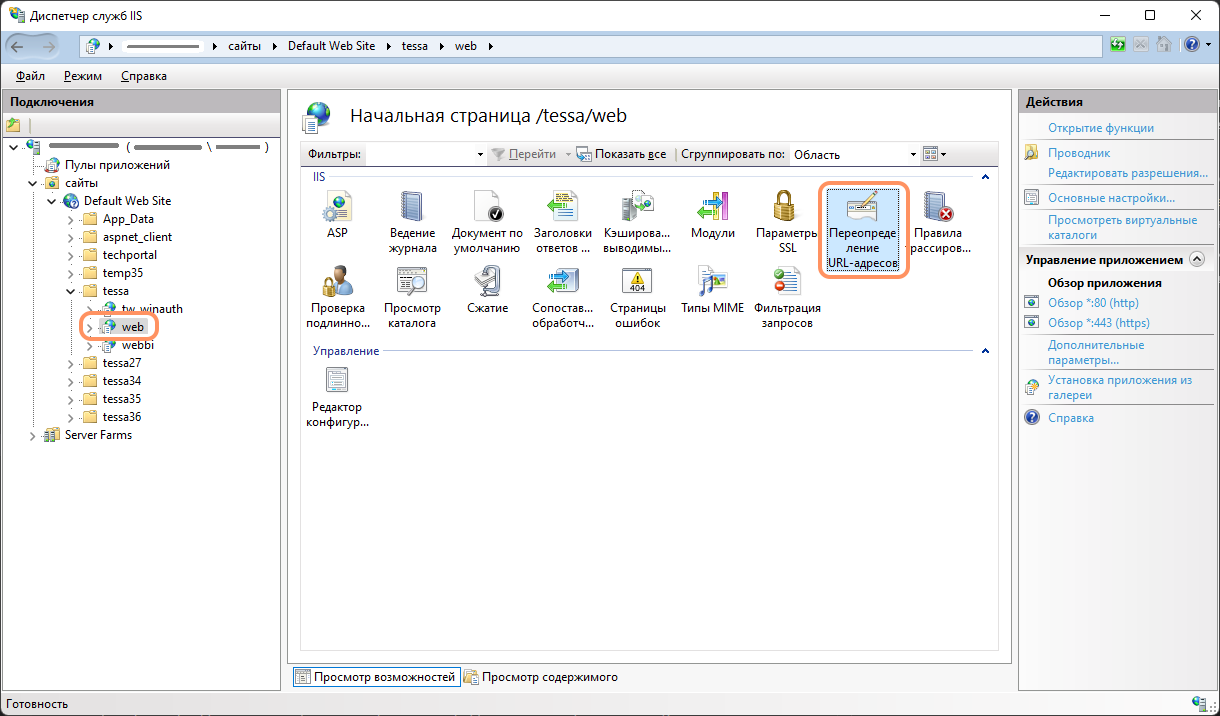
Task: Click Показать все button
Action: coord(621,155)
